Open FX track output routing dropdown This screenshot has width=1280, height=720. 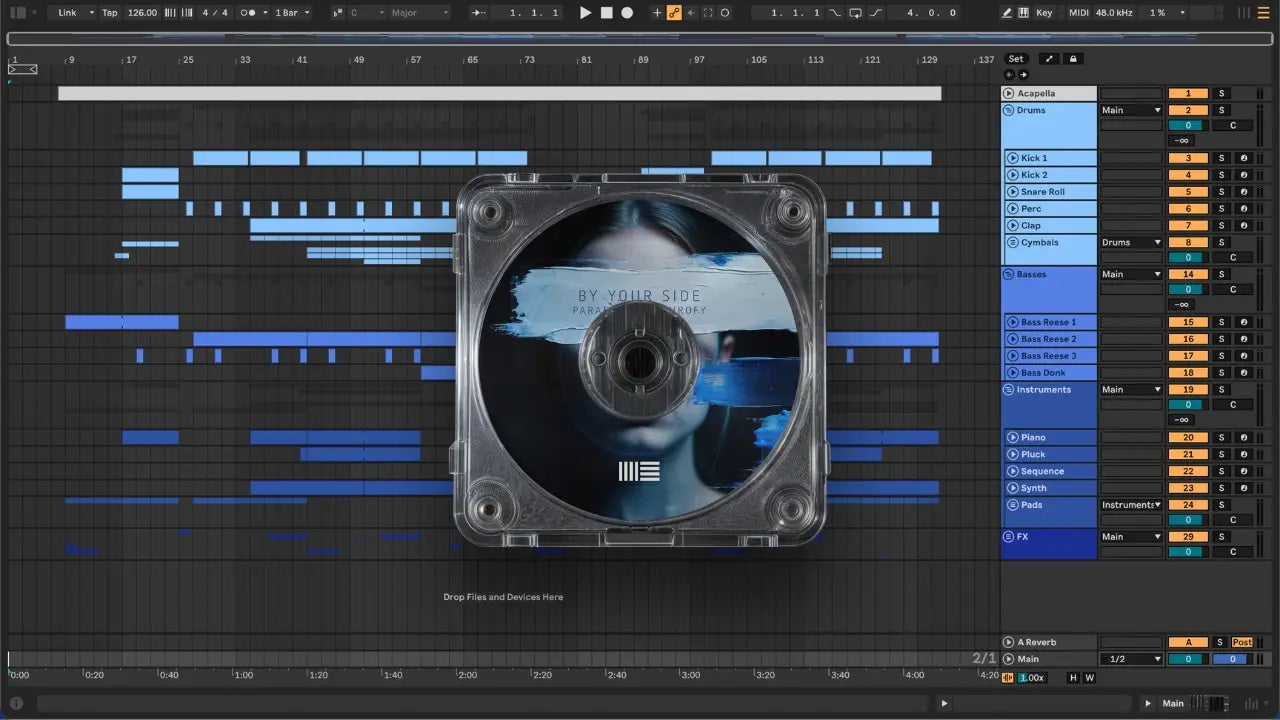pos(1131,537)
